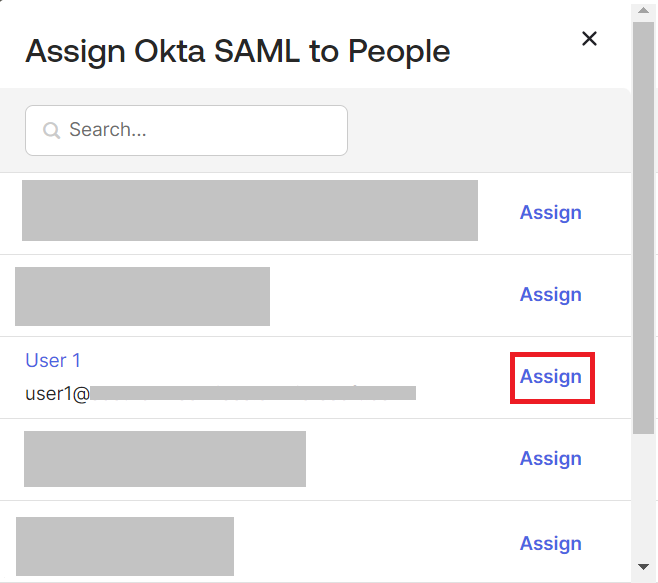Select the fourth redacted person entry

pyautogui.click(x=164, y=459)
